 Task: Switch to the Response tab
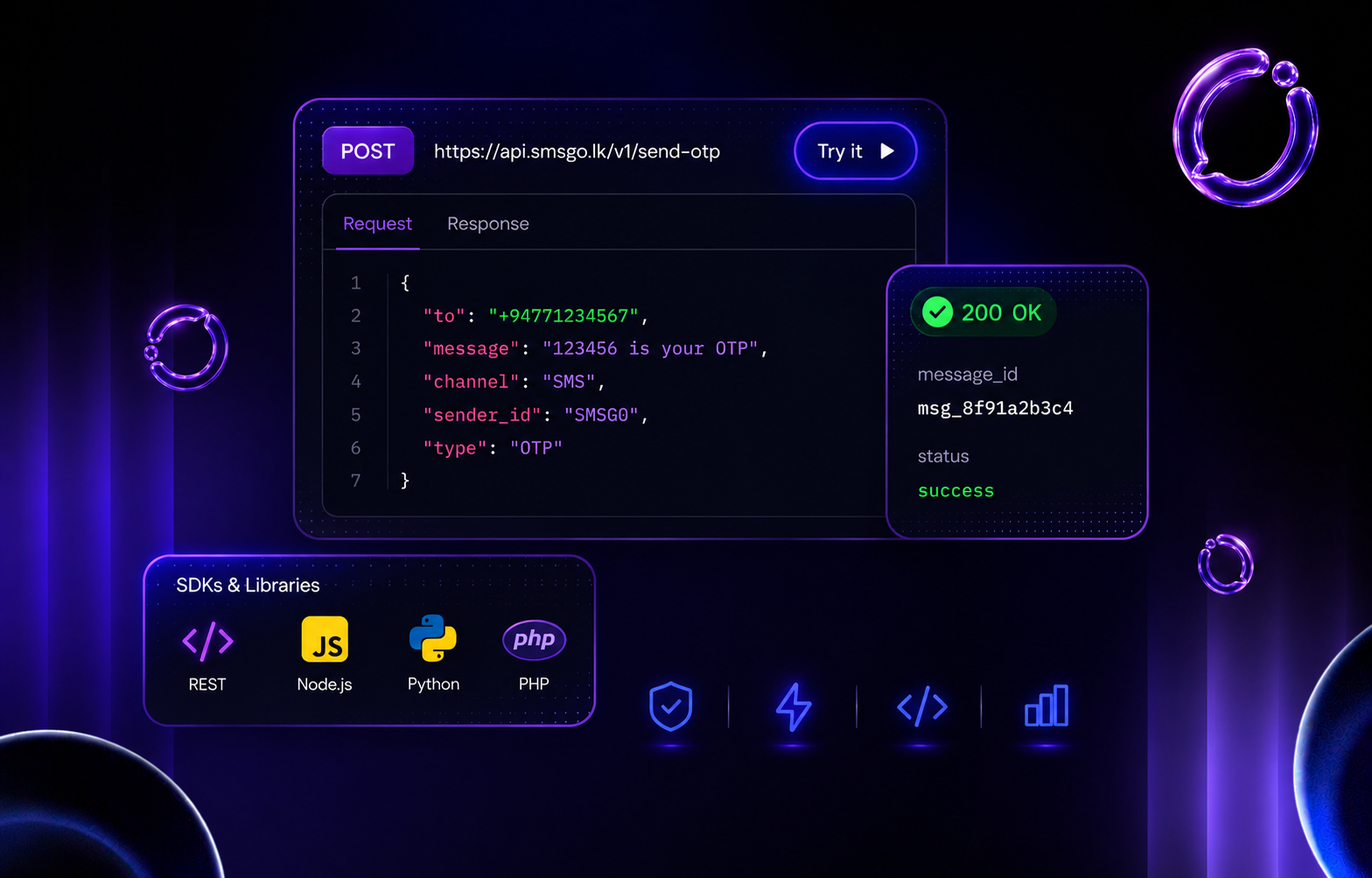tap(488, 223)
